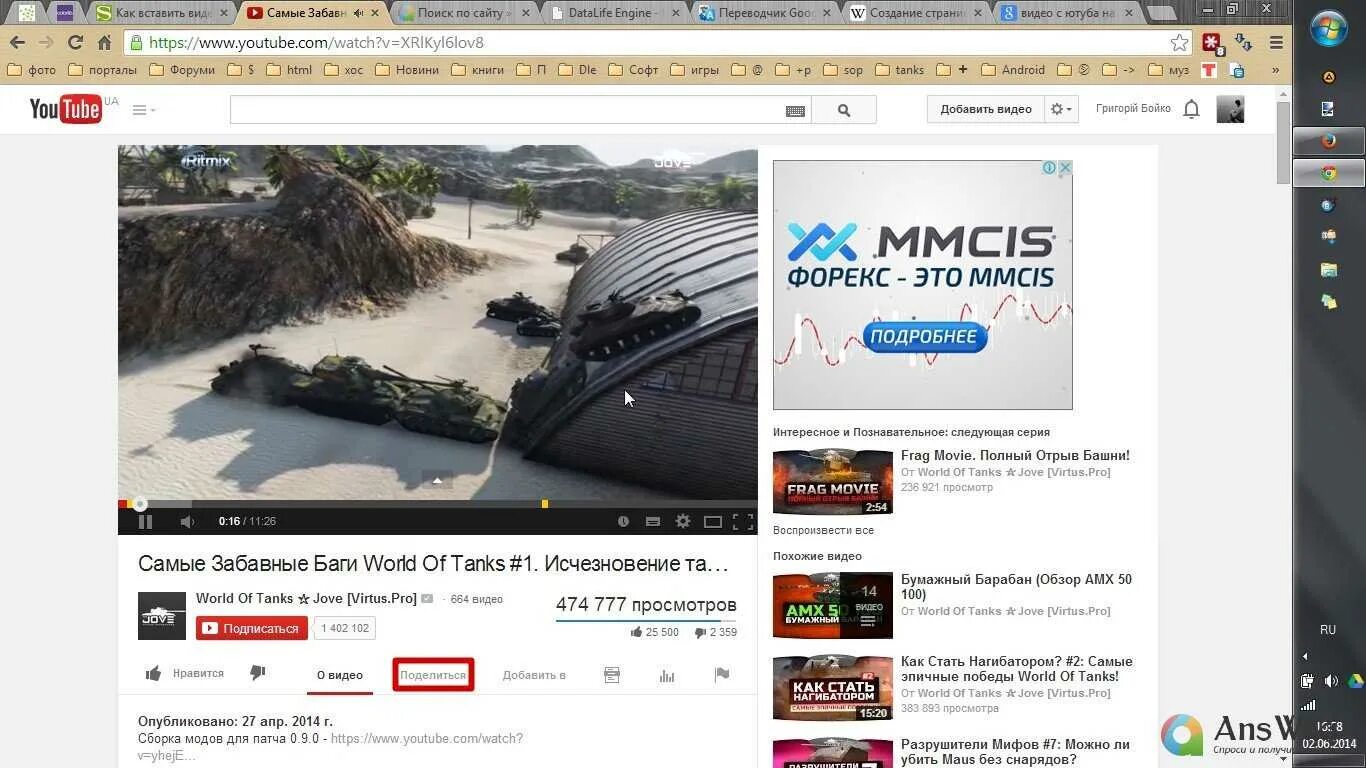
Task: Expand the player controls arrow
Action: (437, 481)
